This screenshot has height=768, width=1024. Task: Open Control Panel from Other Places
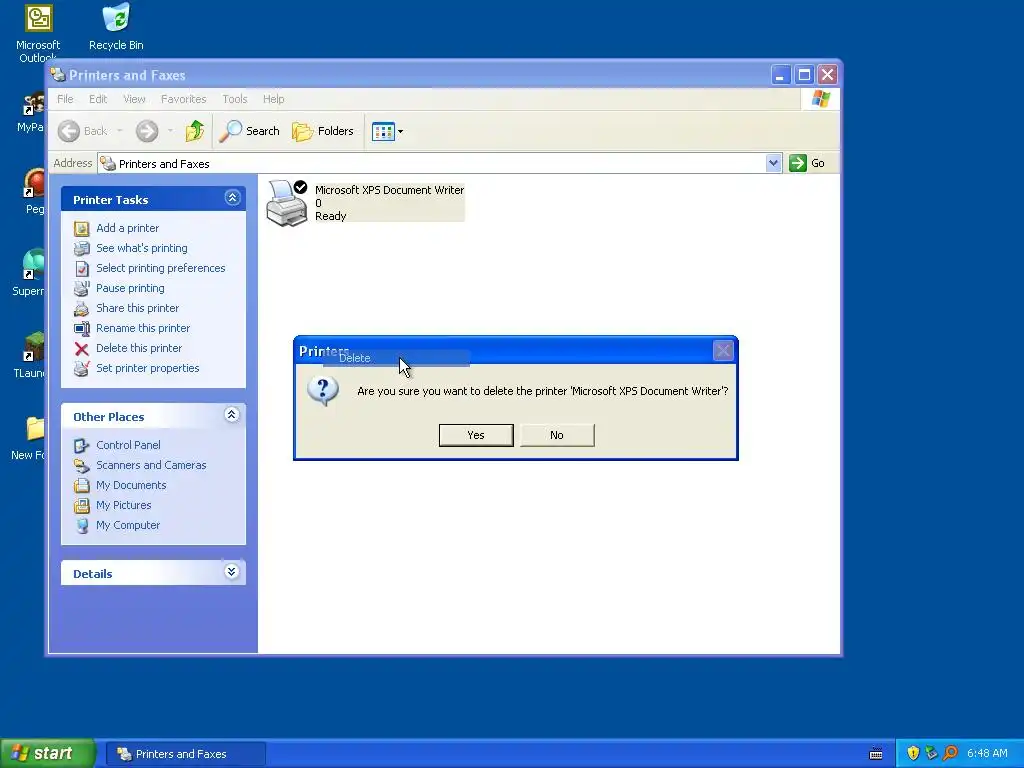pyautogui.click(x=128, y=445)
